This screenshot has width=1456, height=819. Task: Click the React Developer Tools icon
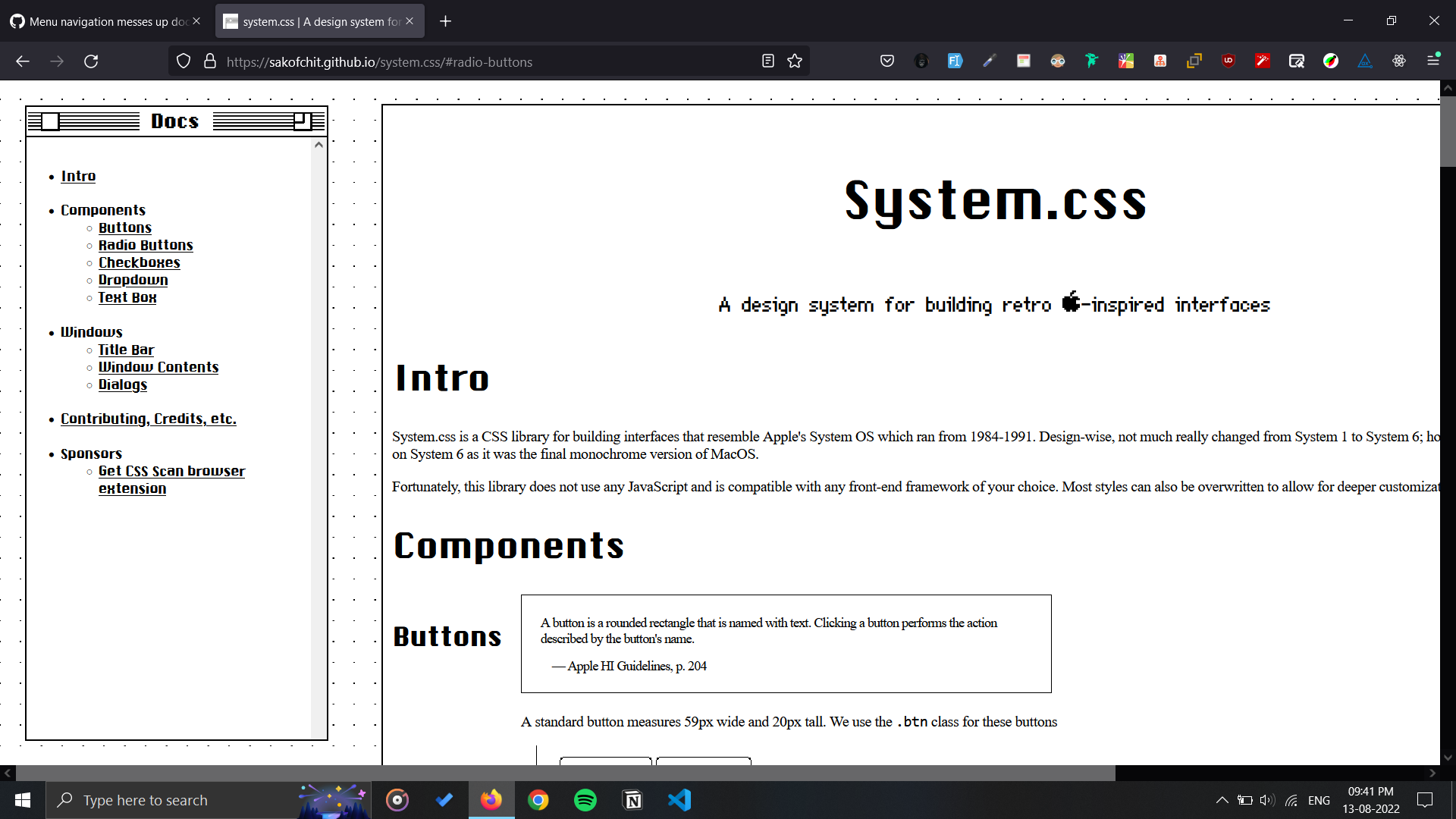(x=1399, y=61)
